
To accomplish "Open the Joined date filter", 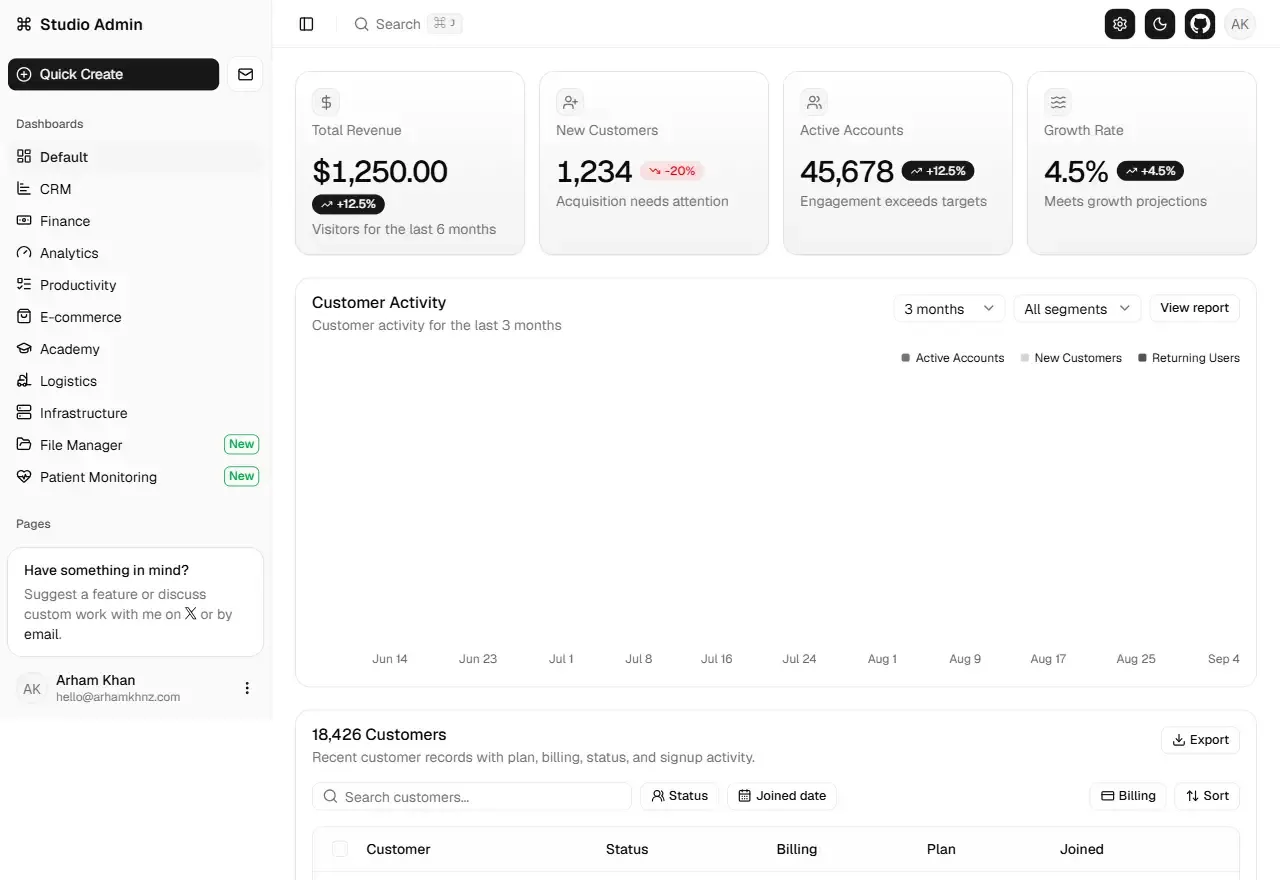I will click(782, 796).
